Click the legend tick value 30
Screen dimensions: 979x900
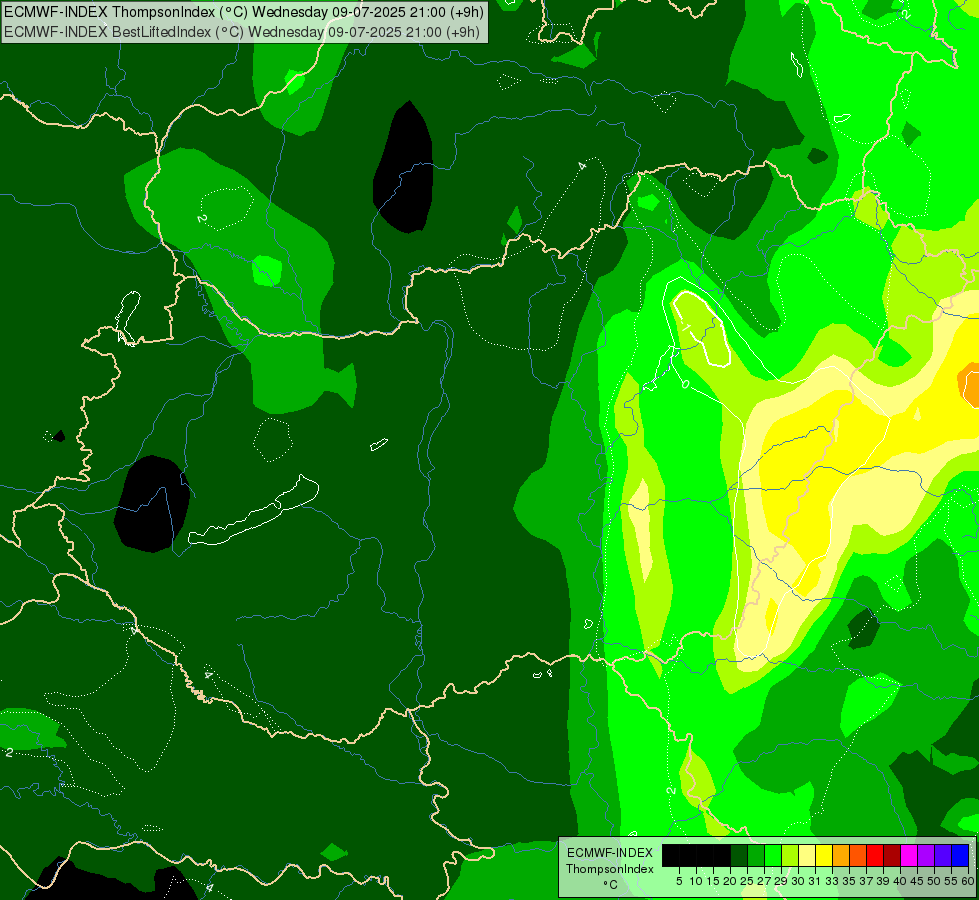(799, 881)
